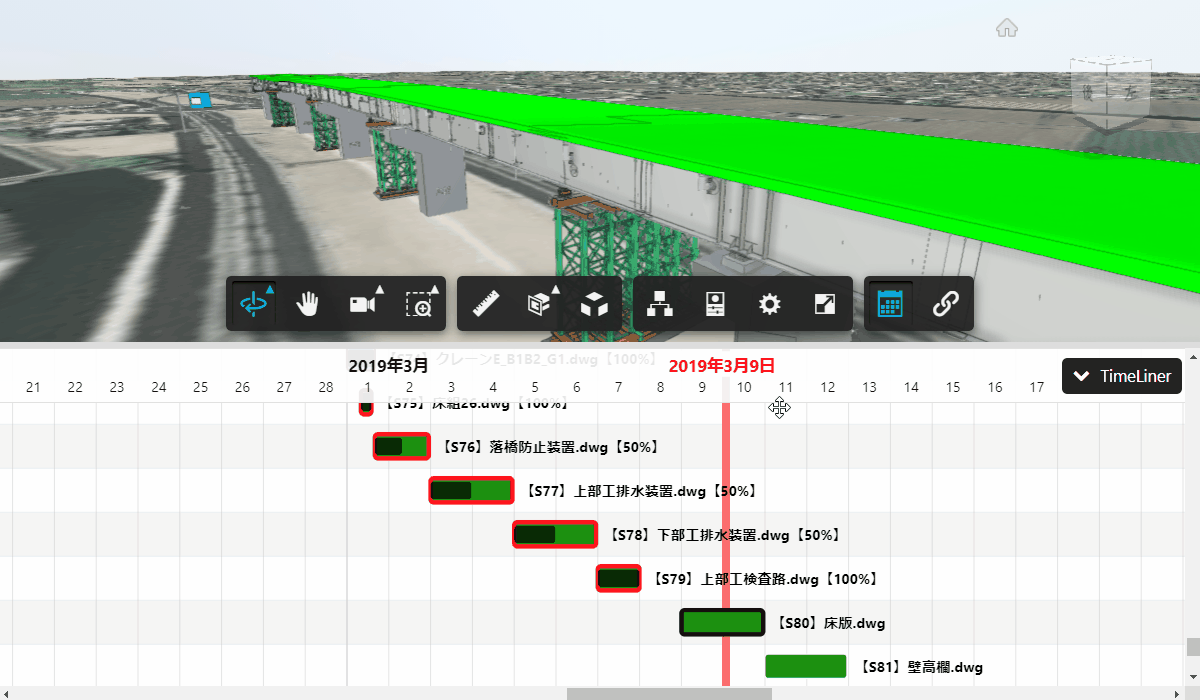Activate the Pan hand tool

(308, 304)
